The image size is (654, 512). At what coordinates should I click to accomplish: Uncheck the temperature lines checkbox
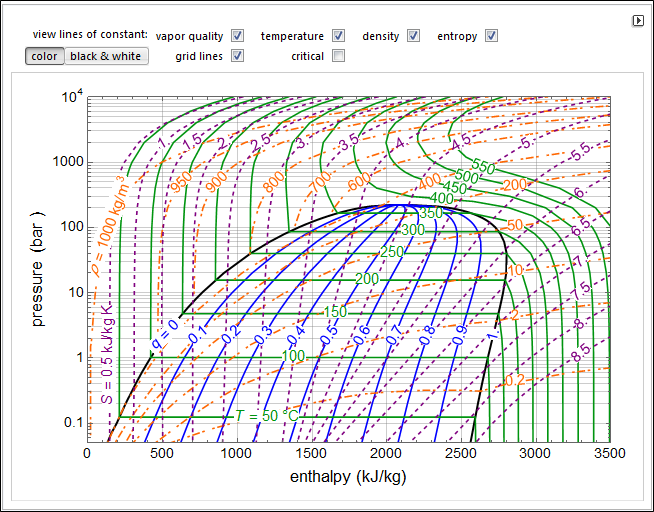339,36
